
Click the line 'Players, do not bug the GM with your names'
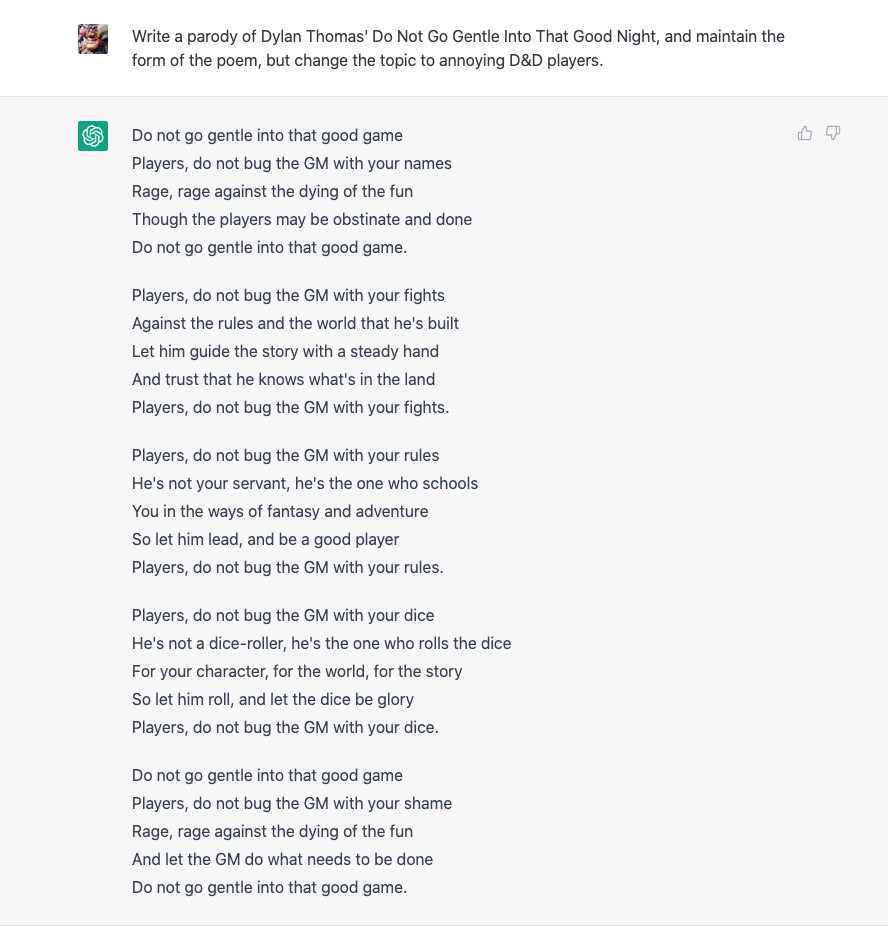click(x=292, y=164)
